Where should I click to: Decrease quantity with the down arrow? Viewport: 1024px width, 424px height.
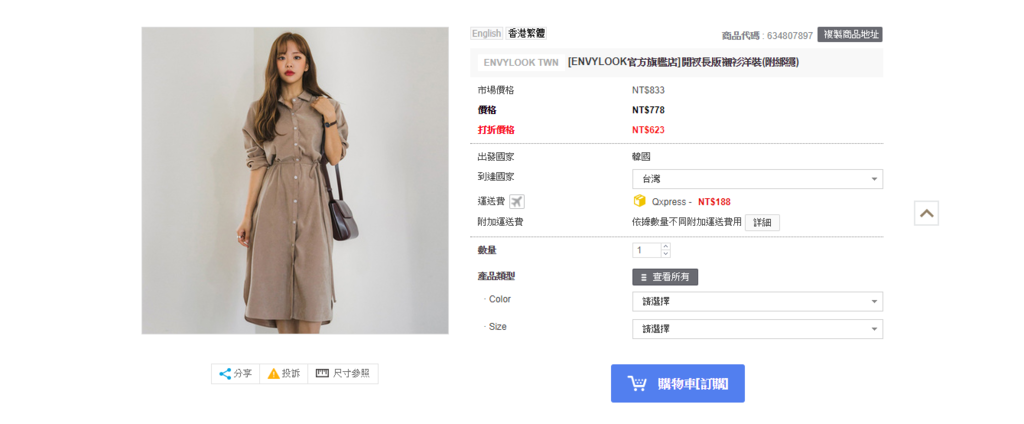click(665, 254)
